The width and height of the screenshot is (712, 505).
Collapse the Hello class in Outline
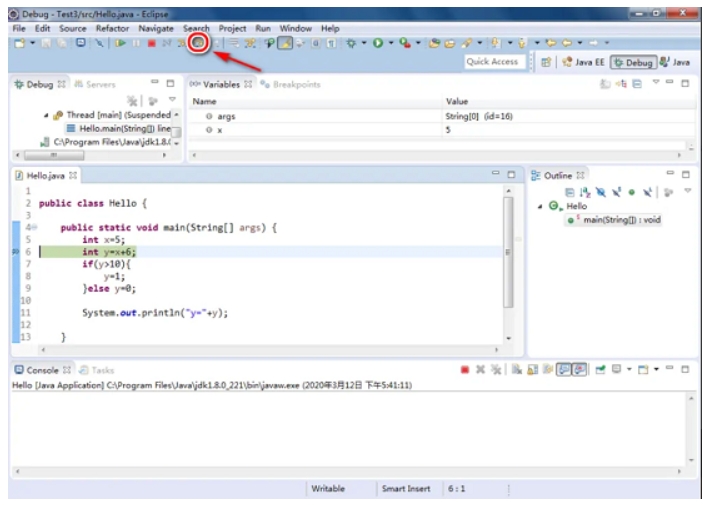[541, 206]
